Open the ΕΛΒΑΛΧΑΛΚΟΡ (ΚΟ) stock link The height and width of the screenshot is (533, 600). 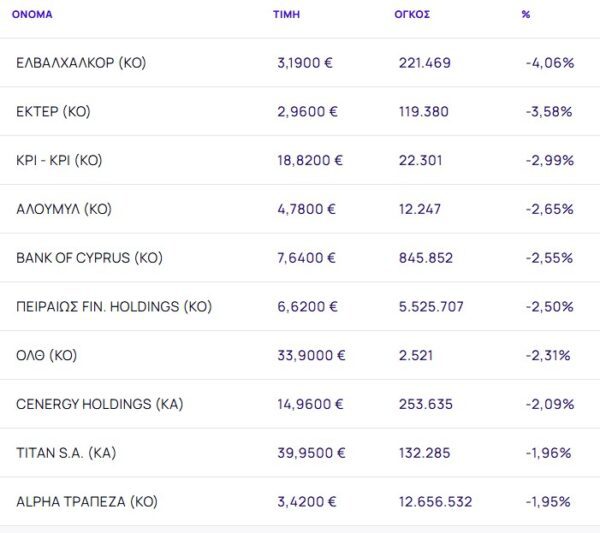pos(81,63)
